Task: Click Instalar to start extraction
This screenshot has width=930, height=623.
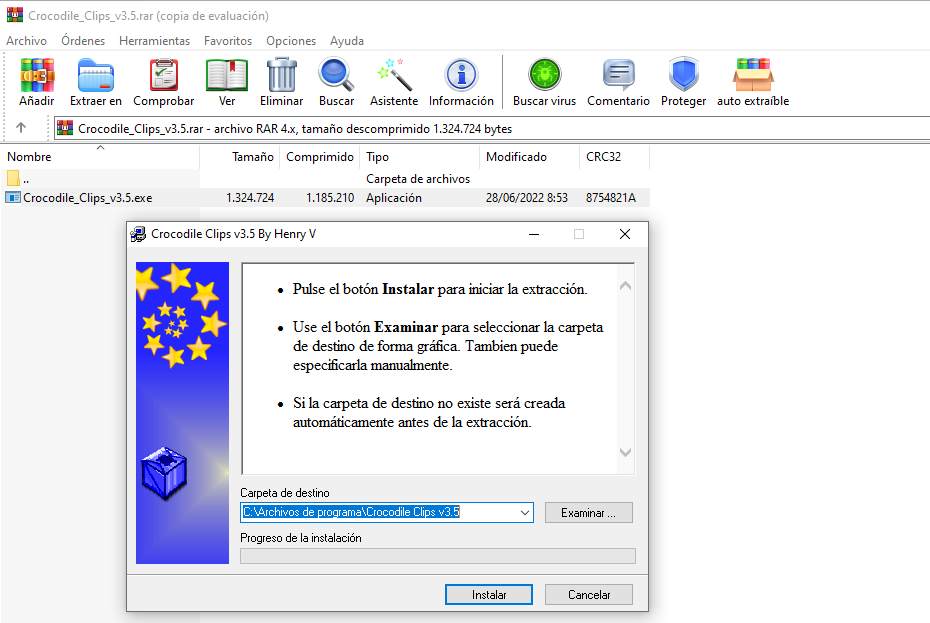Action: (488, 594)
